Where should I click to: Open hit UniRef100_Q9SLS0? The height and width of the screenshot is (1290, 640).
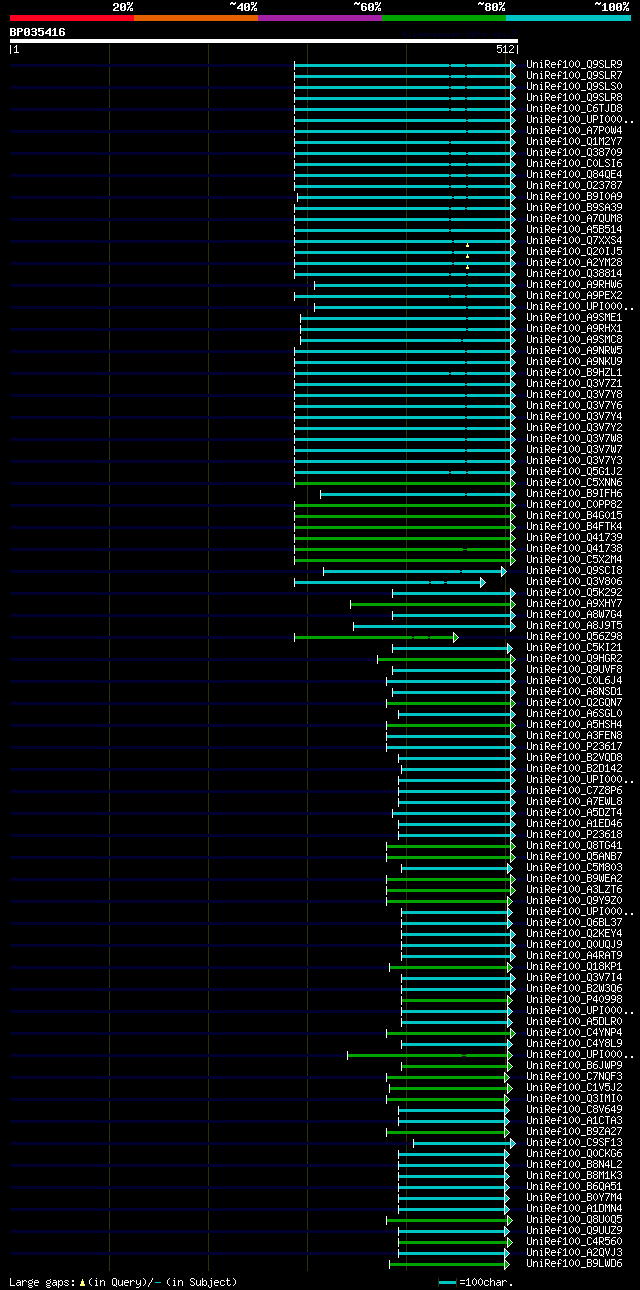[574, 86]
